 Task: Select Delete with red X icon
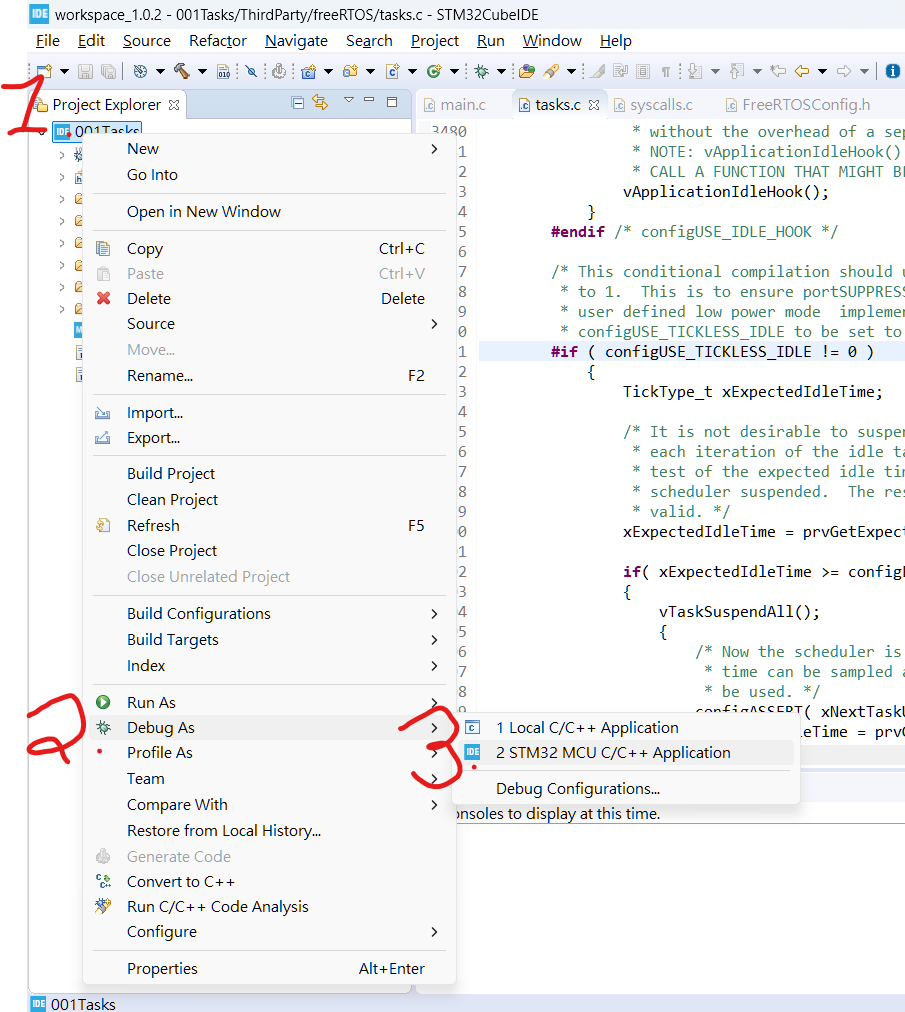(x=149, y=299)
